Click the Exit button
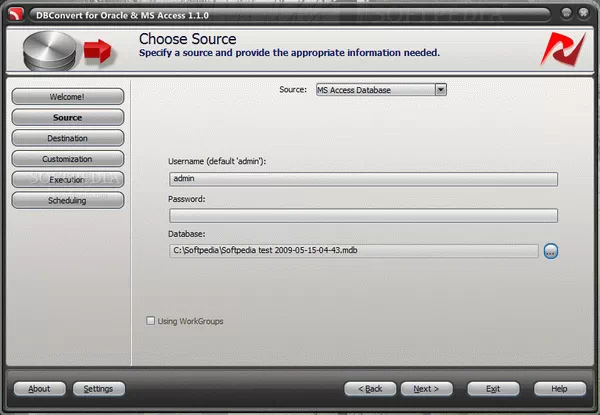Screen dimensions: 600x415 tap(493, 389)
